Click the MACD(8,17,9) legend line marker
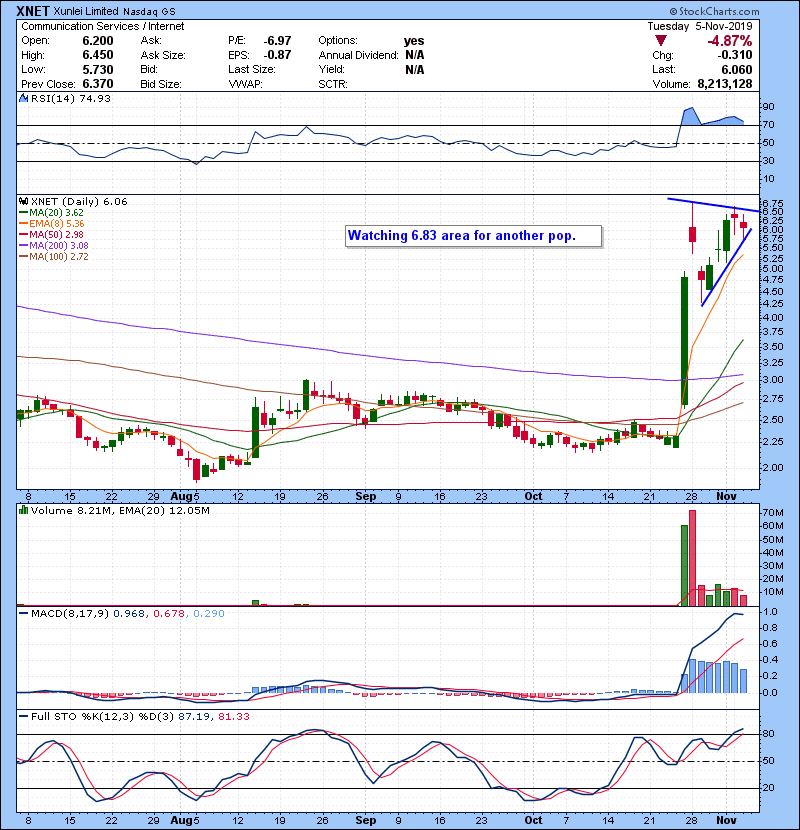This screenshot has height=830, width=800. pyautogui.click(x=21, y=611)
